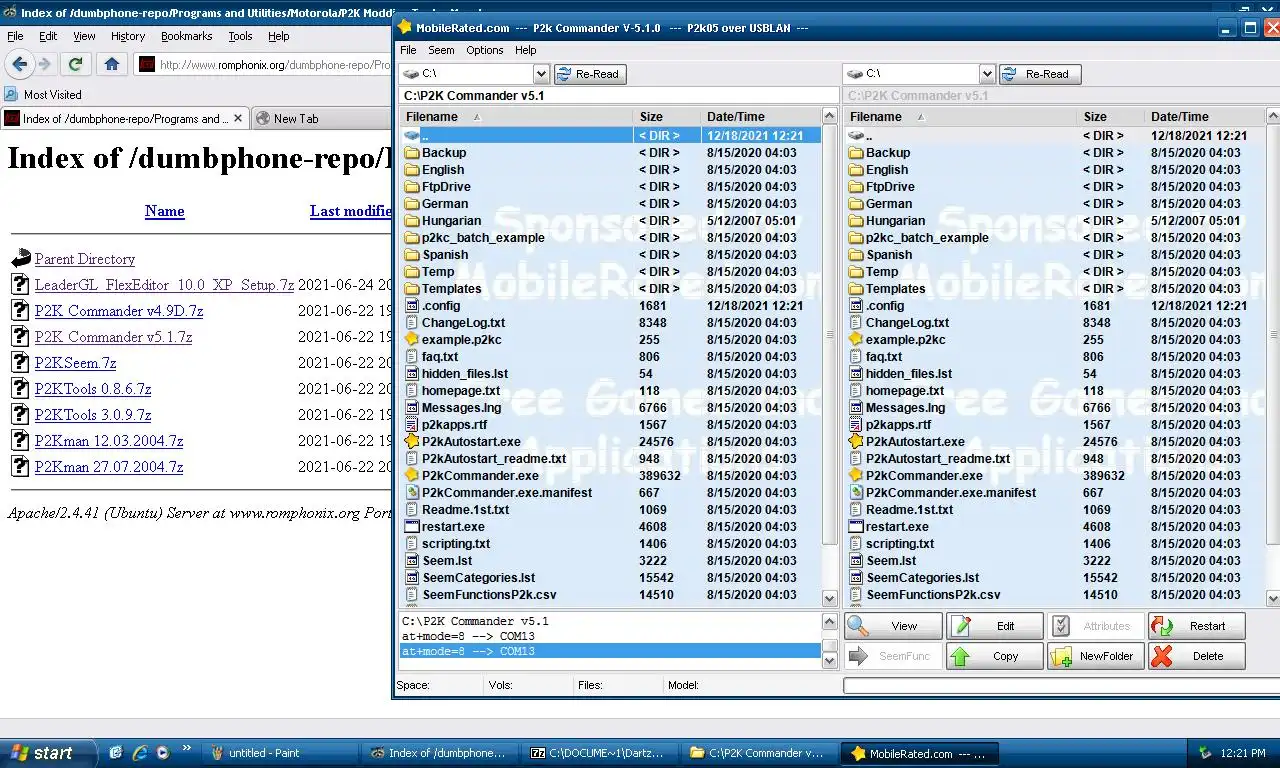Sort left pane by Filename column
Image resolution: width=1280 pixels, height=768 pixels.
(x=515, y=117)
